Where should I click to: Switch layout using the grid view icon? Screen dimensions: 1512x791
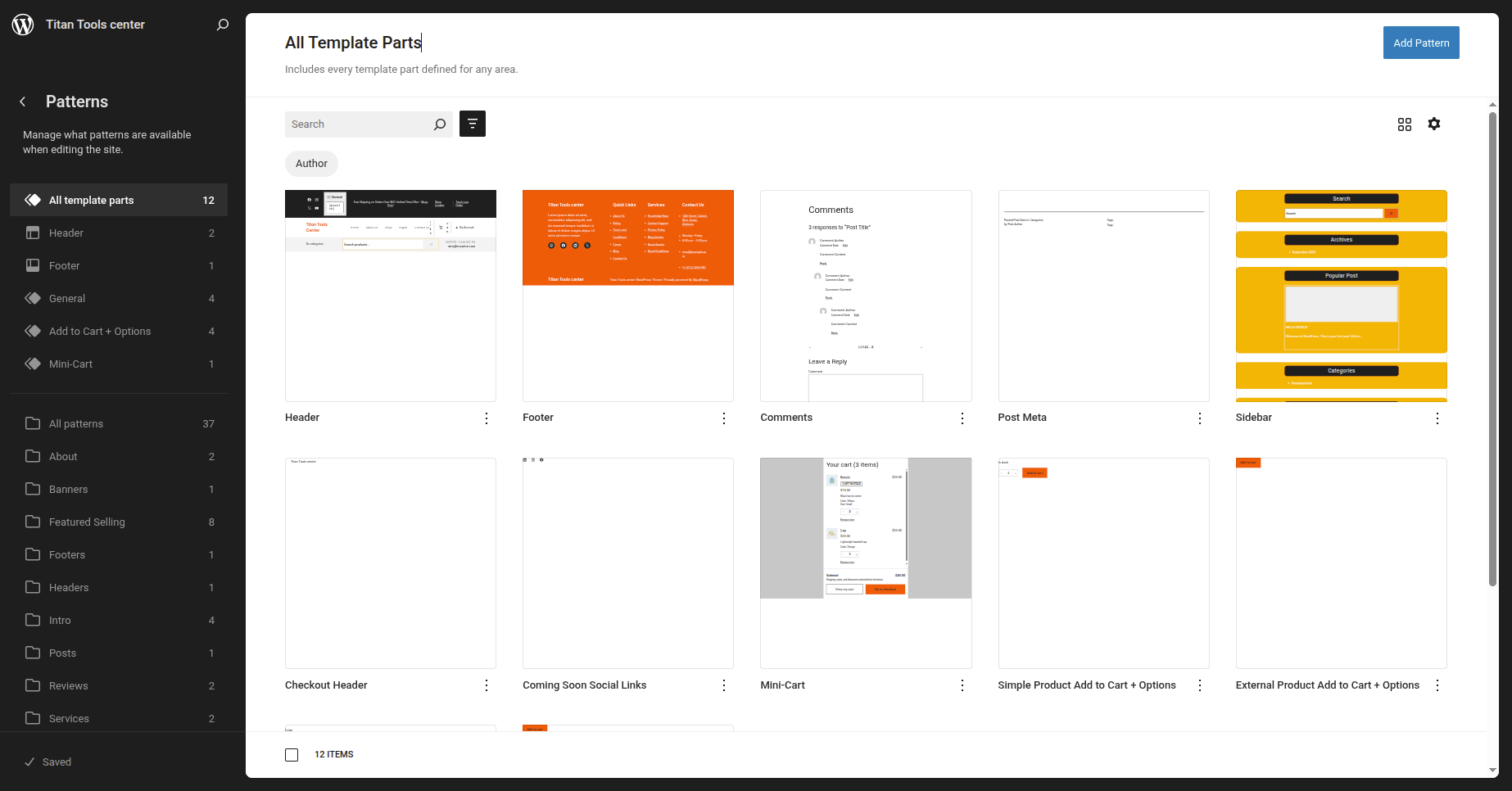tap(1404, 124)
